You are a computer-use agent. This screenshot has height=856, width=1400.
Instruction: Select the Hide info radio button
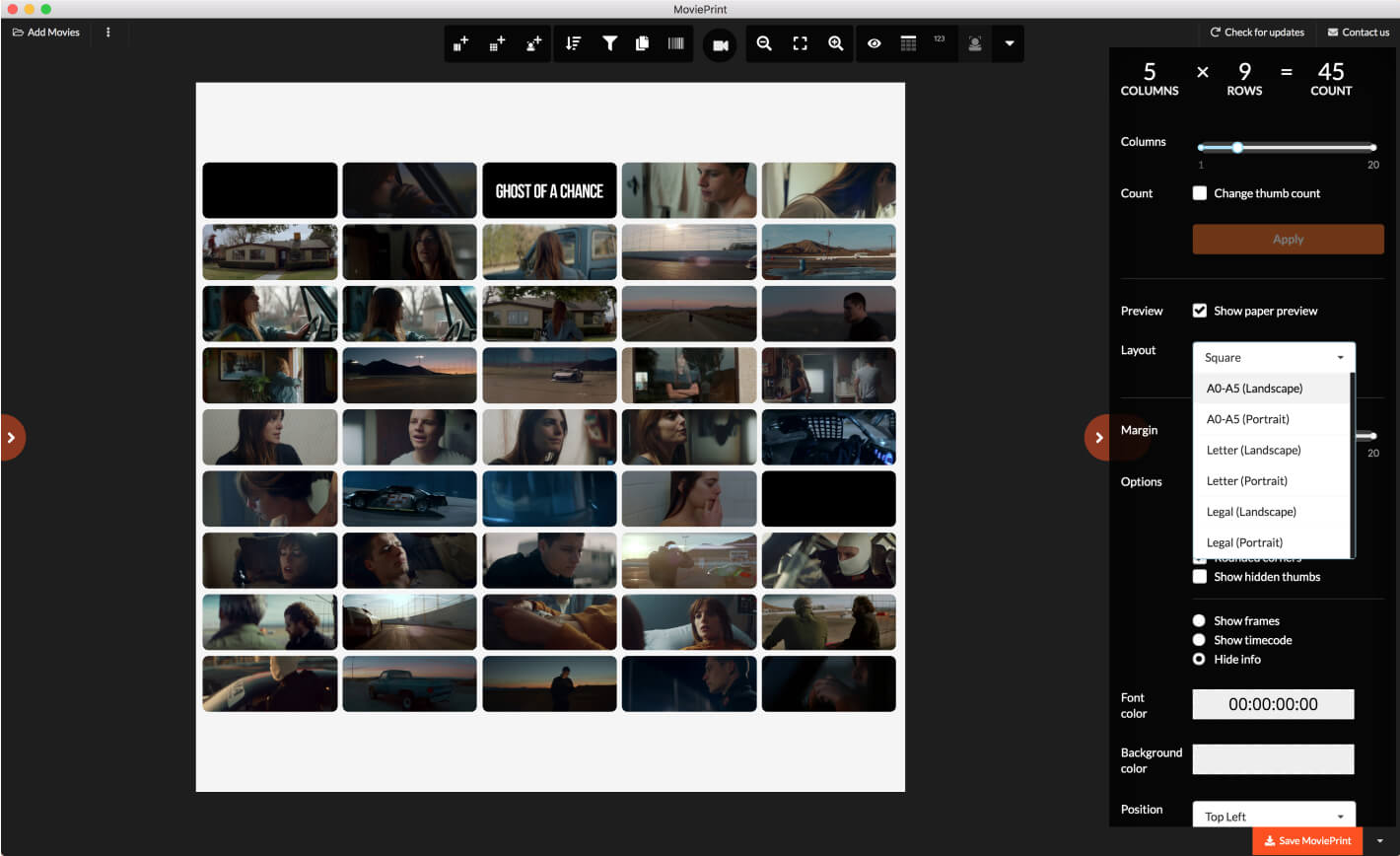coord(1199,659)
